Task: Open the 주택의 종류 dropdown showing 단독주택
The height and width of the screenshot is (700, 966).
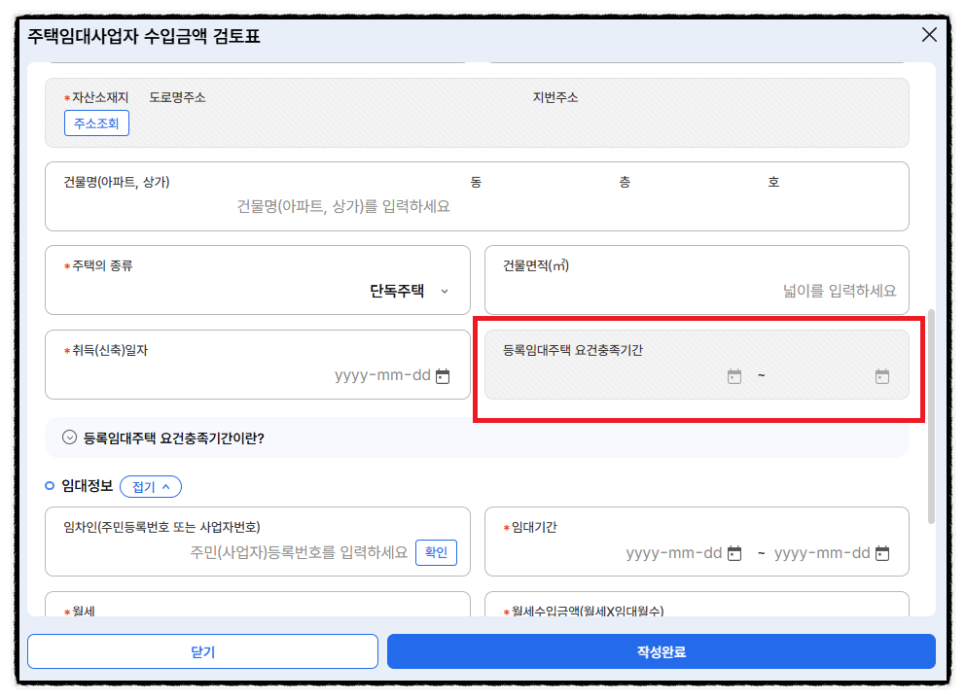Action: click(x=409, y=291)
